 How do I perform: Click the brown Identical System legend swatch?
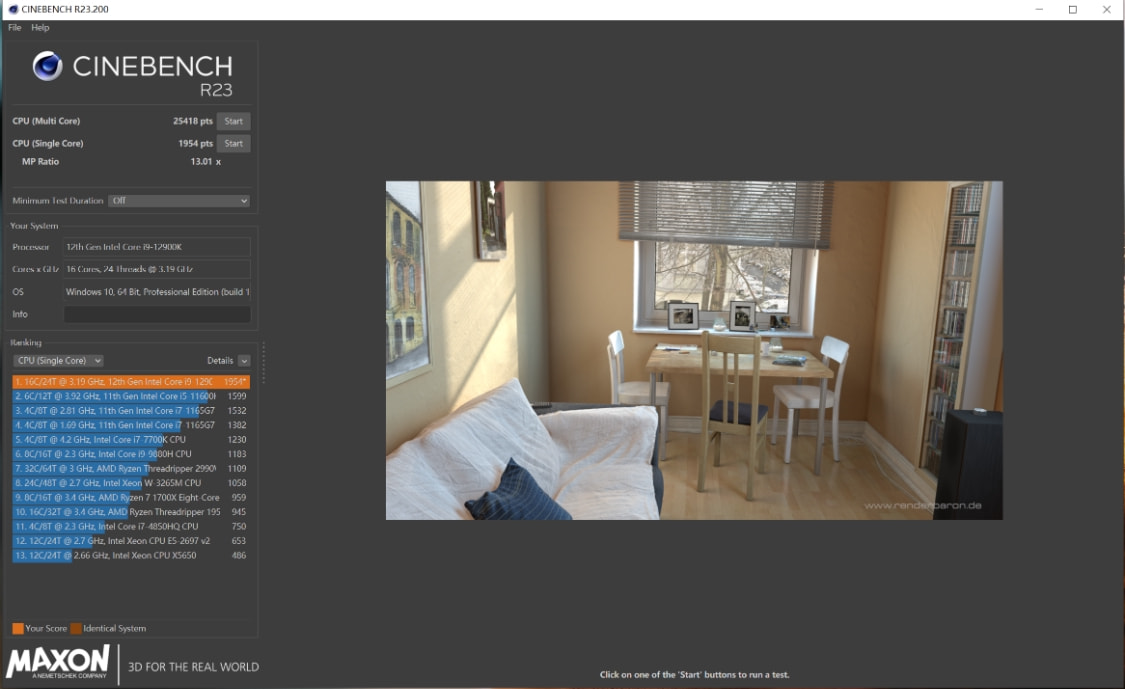[76, 629]
